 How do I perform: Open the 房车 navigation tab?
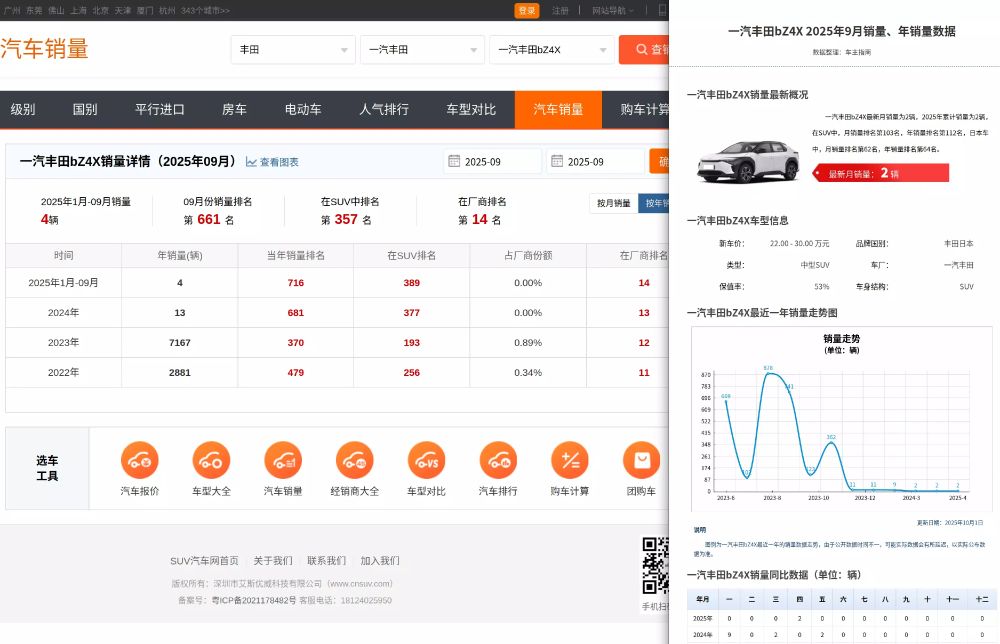tap(234, 110)
